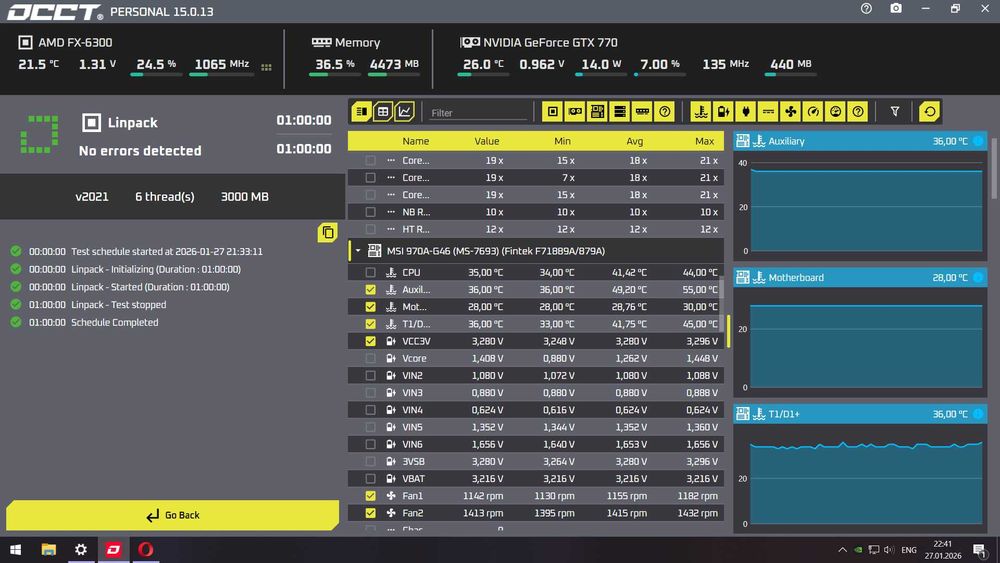Open File Explorer from the taskbar
Screen dimensions: 1000x563
48,550
